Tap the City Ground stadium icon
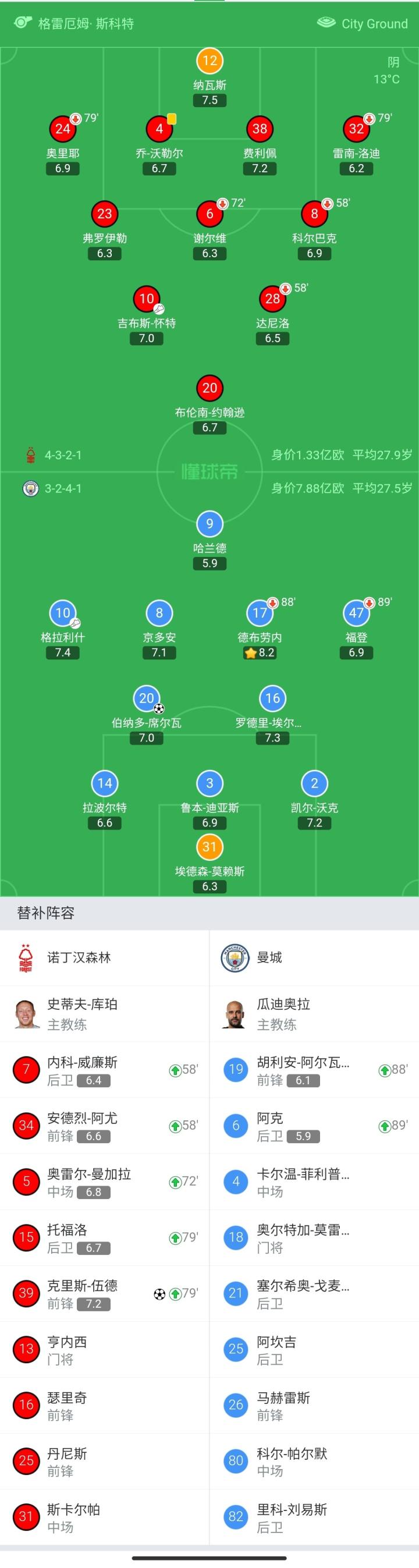Screen dimensions: 419x1568 (326, 23)
